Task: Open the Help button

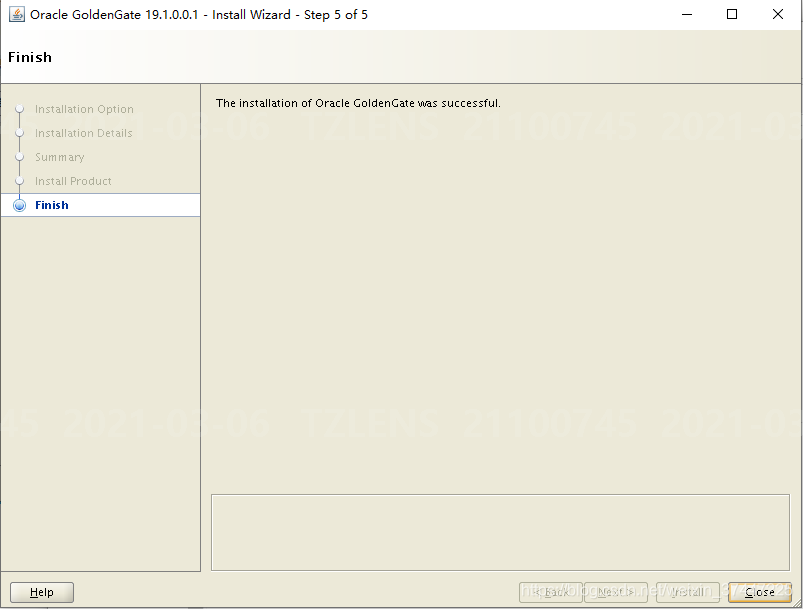Action: [41, 592]
